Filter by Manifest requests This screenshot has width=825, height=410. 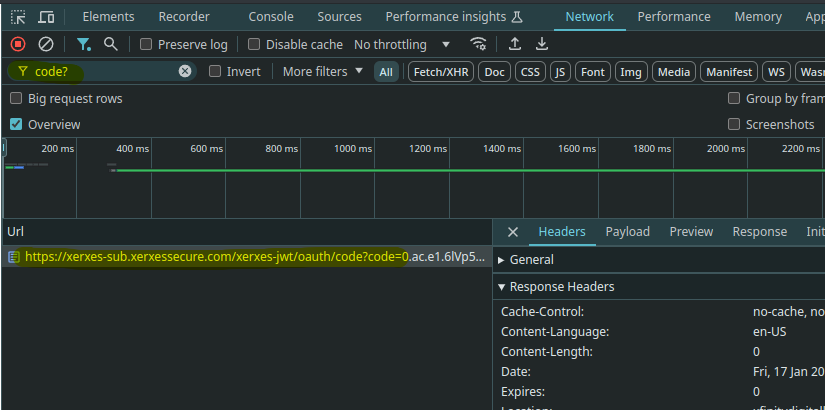[x=729, y=72]
